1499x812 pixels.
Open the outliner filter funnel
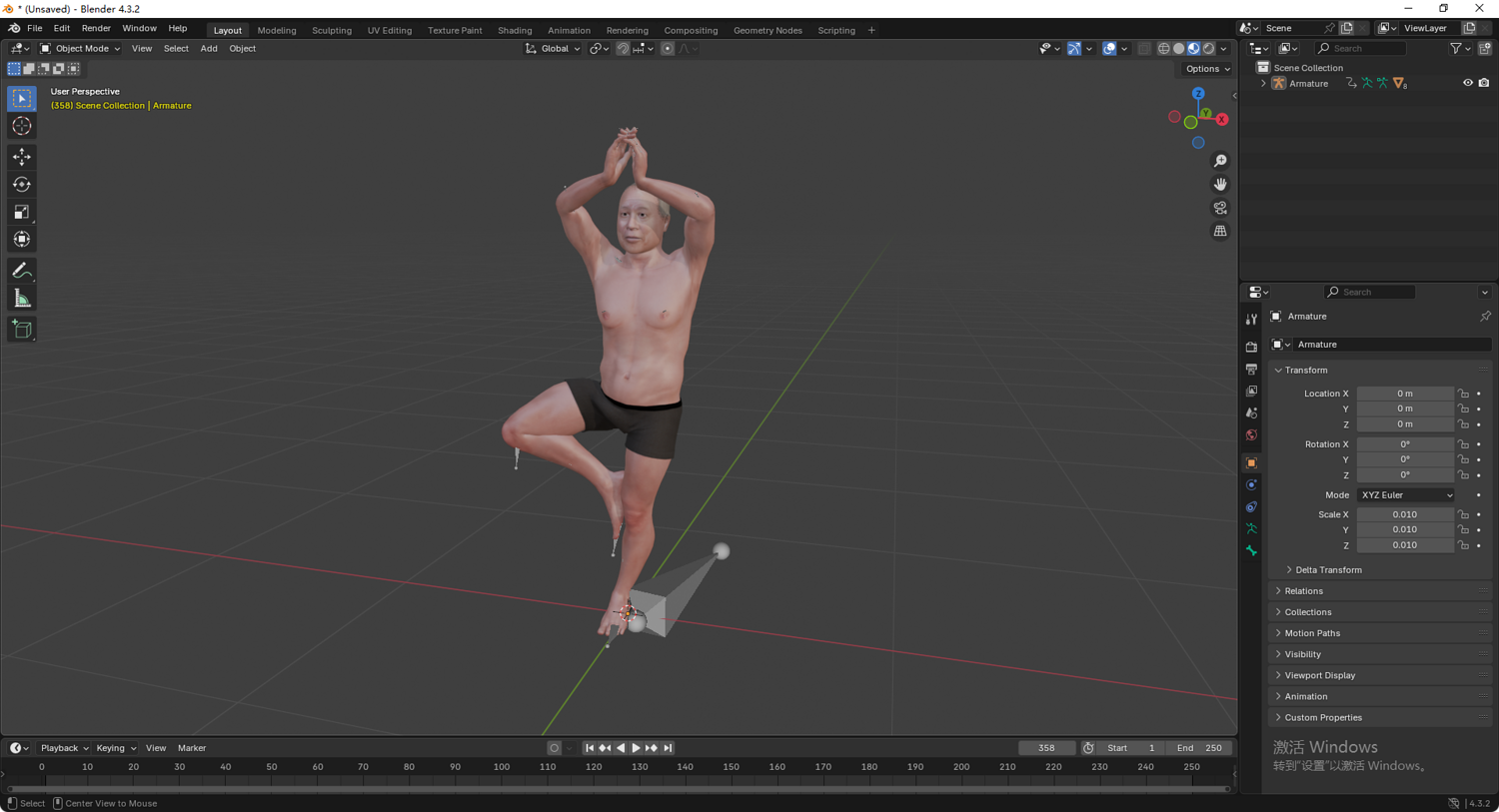click(x=1456, y=48)
